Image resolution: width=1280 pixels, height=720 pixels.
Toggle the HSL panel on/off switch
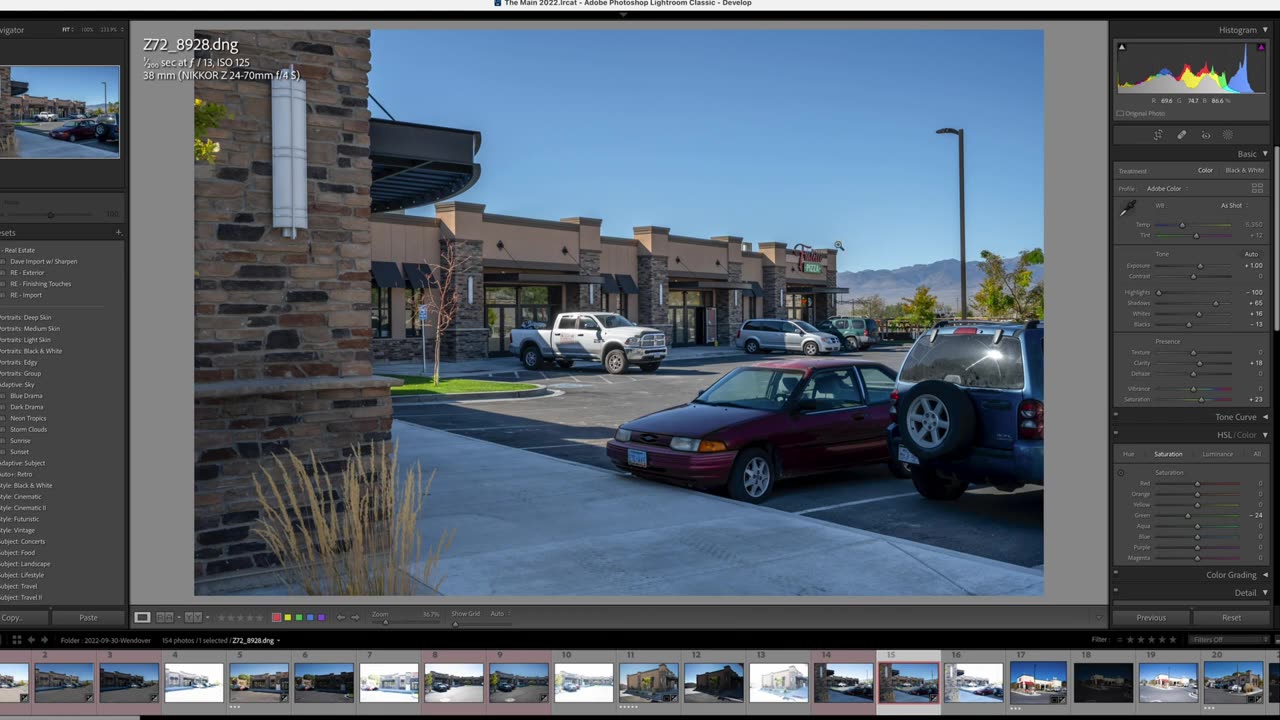pyautogui.click(x=1117, y=435)
